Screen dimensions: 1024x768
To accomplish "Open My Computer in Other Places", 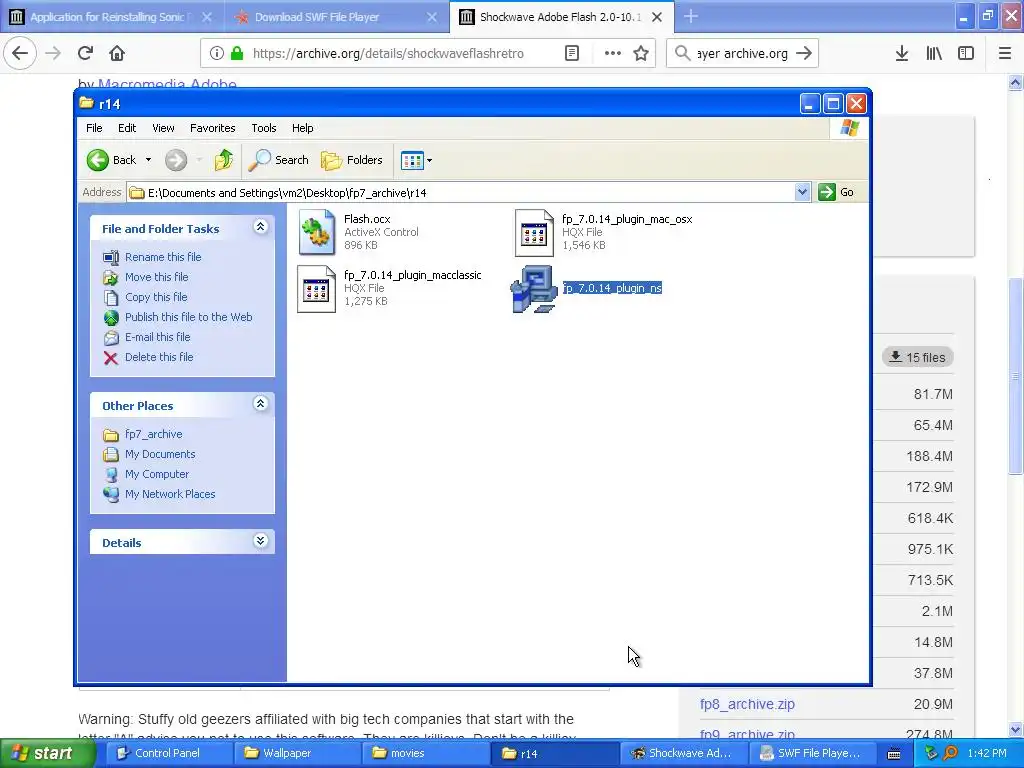I will 157,474.
